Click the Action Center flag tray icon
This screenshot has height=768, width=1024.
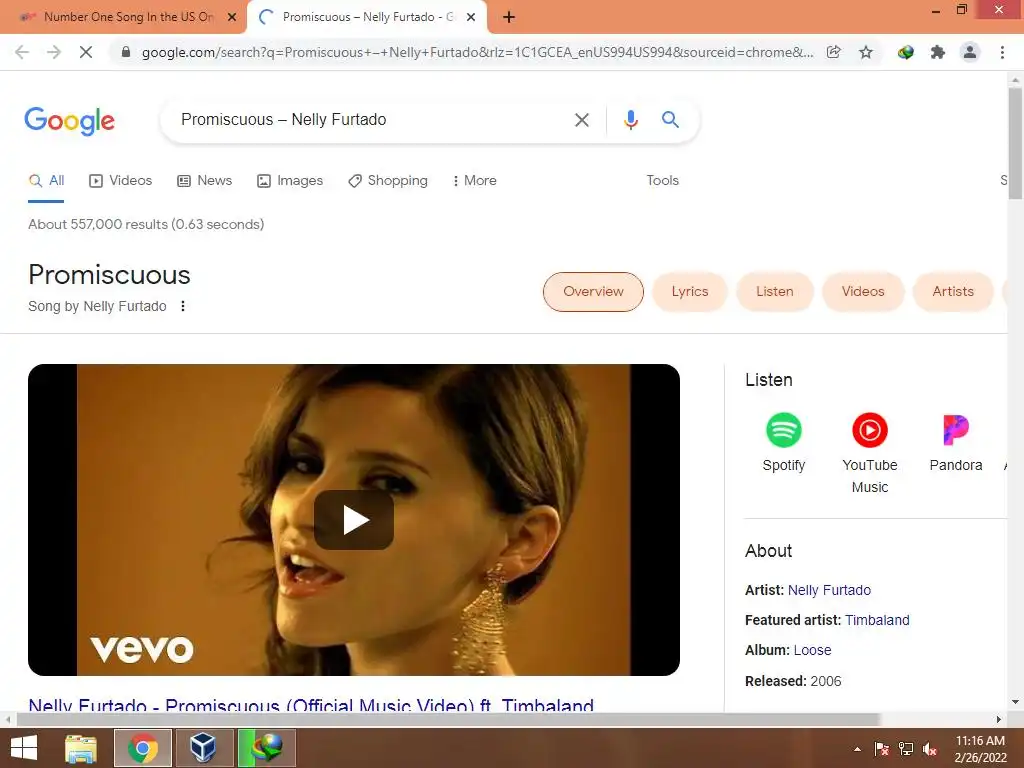pos(882,749)
